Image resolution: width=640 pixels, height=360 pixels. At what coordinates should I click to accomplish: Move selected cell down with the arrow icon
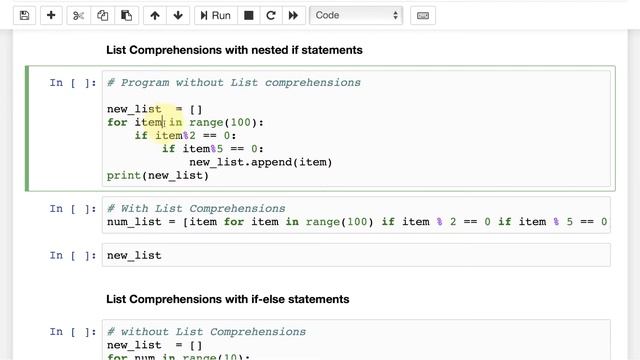coord(178,16)
